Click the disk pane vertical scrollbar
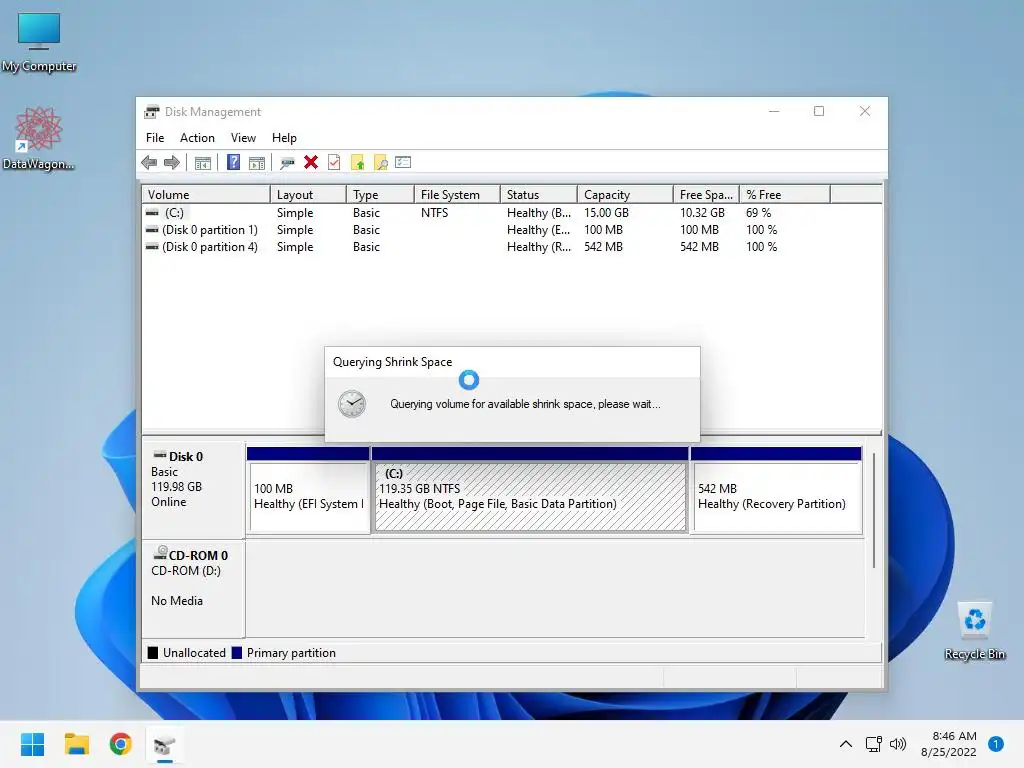This screenshot has width=1024, height=768. [x=873, y=509]
